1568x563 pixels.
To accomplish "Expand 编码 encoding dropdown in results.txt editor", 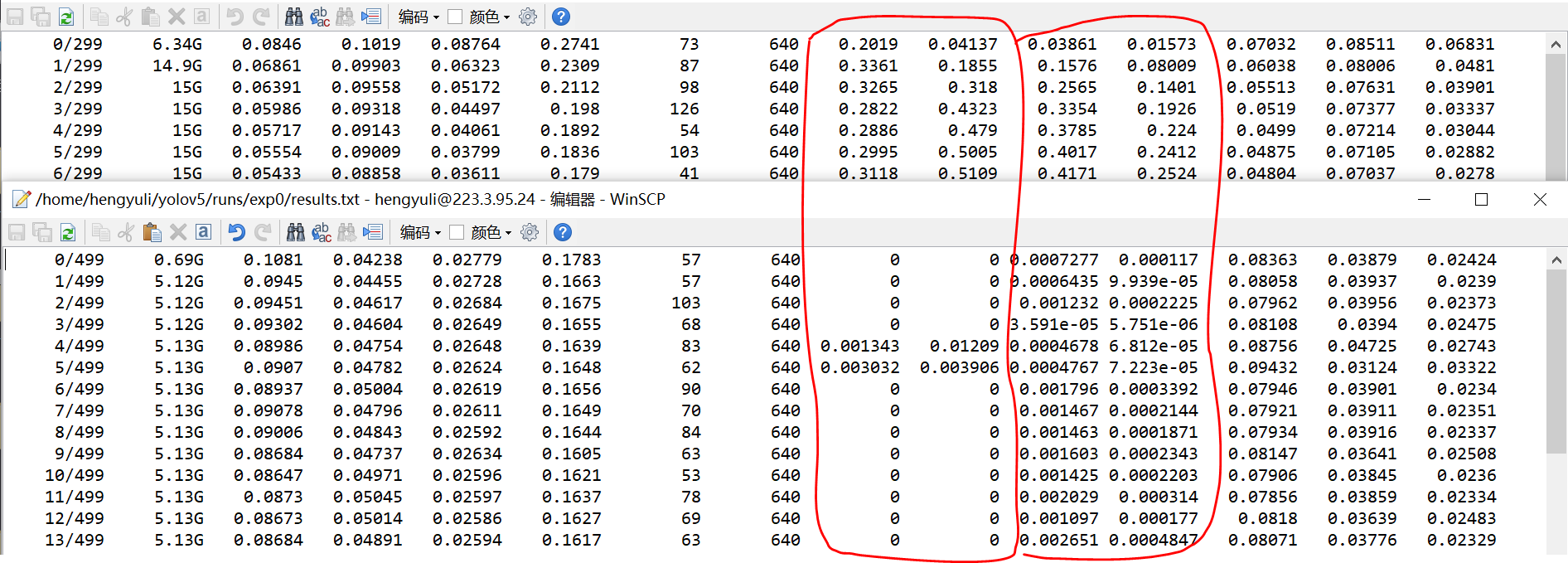I will pyautogui.click(x=419, y=232).
